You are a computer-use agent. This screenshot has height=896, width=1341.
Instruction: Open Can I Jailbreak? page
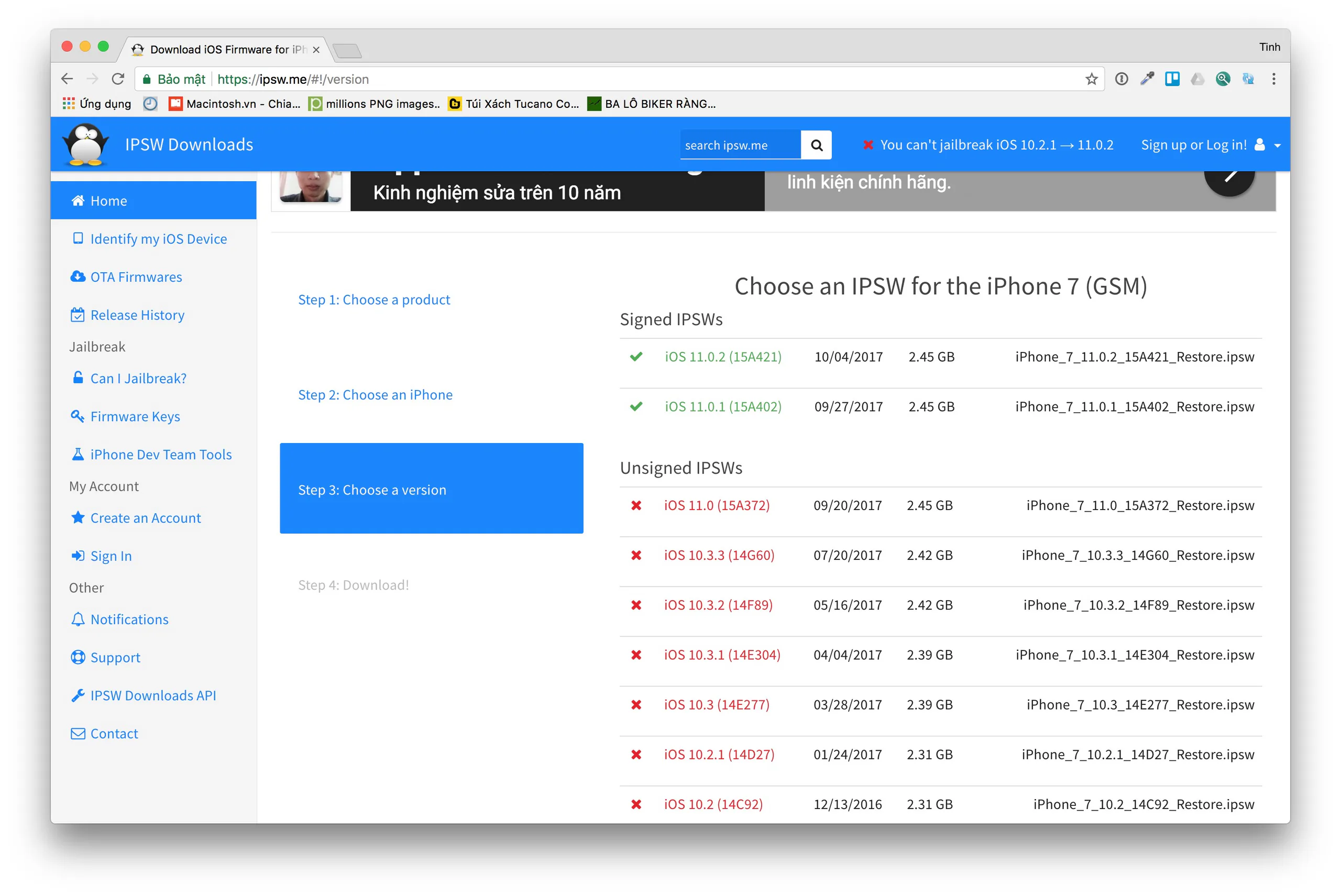(x=129, y=378)
